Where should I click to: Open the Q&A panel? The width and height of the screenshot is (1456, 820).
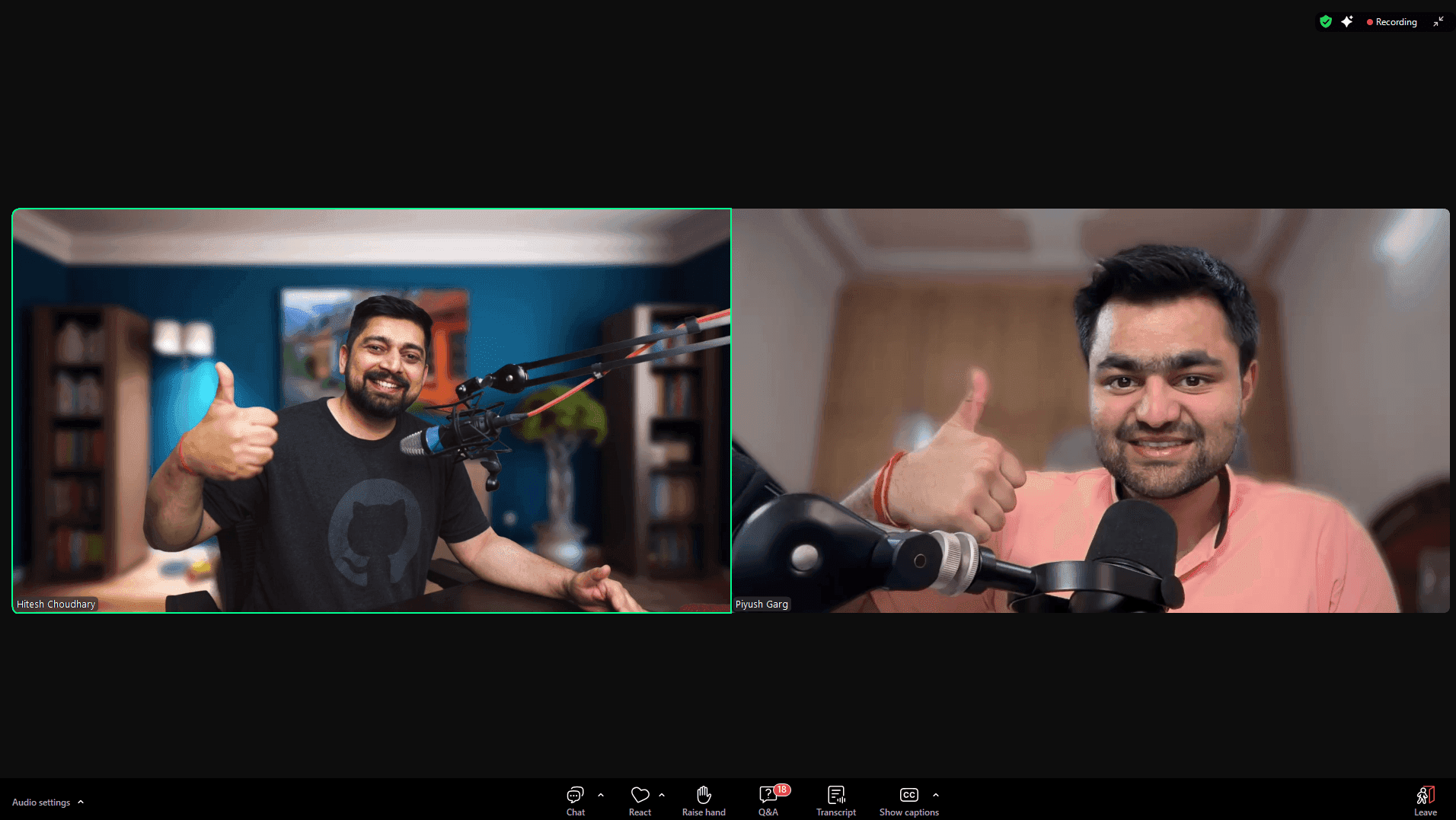(768, 799)
